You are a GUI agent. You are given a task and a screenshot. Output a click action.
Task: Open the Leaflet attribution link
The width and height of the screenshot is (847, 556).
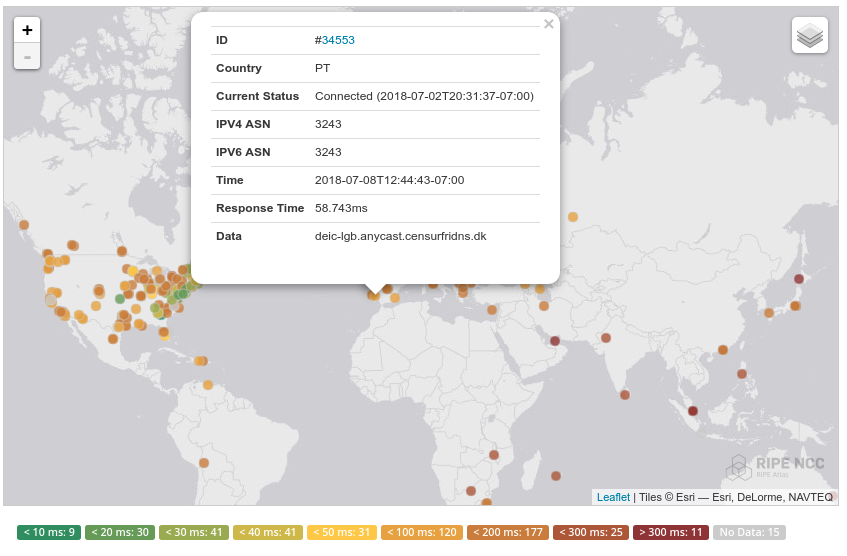[613, 497]
